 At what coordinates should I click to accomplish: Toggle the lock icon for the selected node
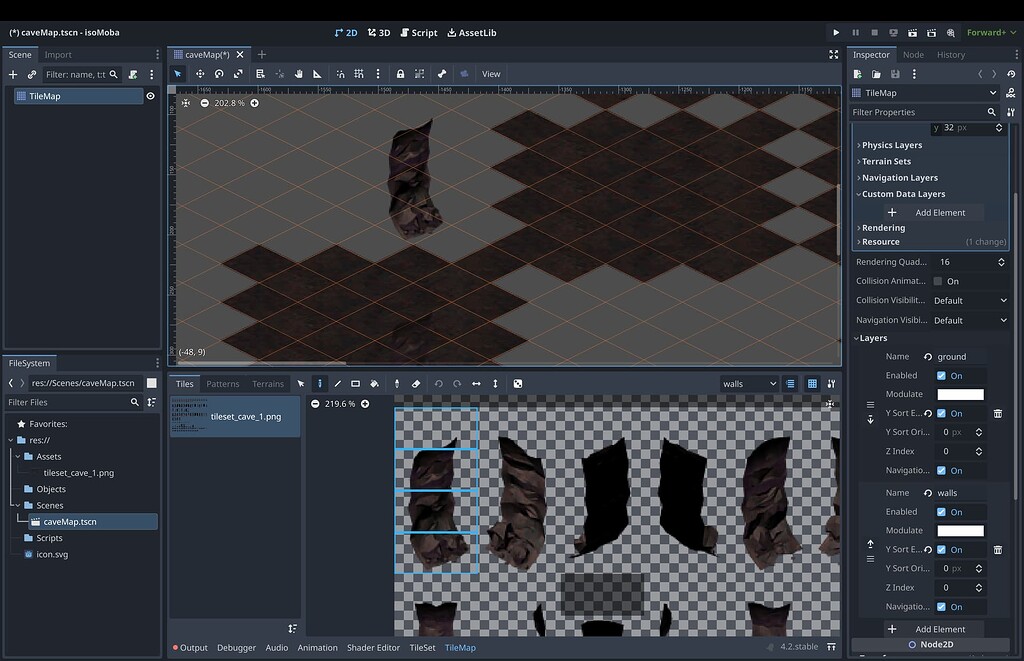pos(401,73)
